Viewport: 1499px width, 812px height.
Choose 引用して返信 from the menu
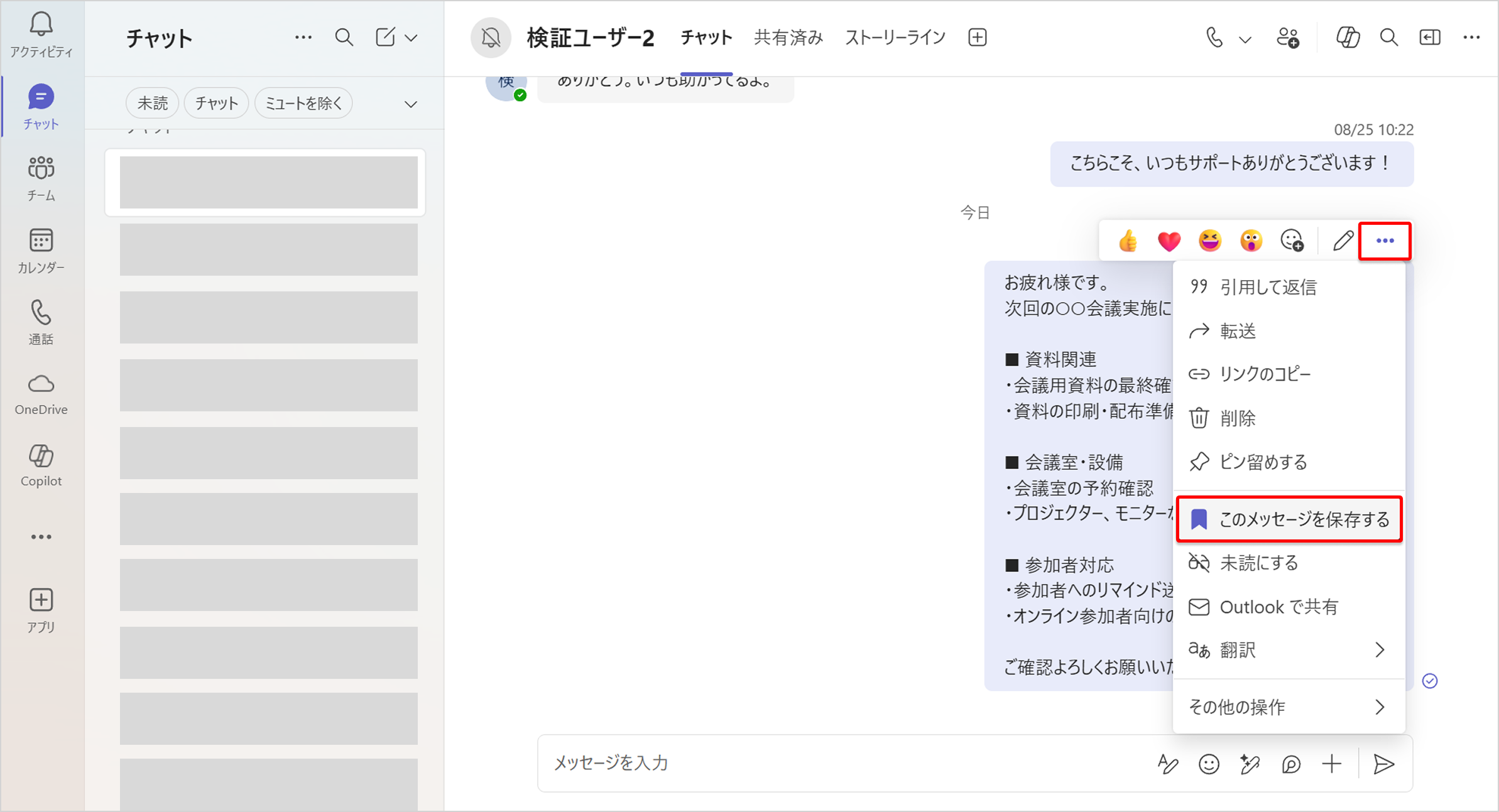point(1268,287)
